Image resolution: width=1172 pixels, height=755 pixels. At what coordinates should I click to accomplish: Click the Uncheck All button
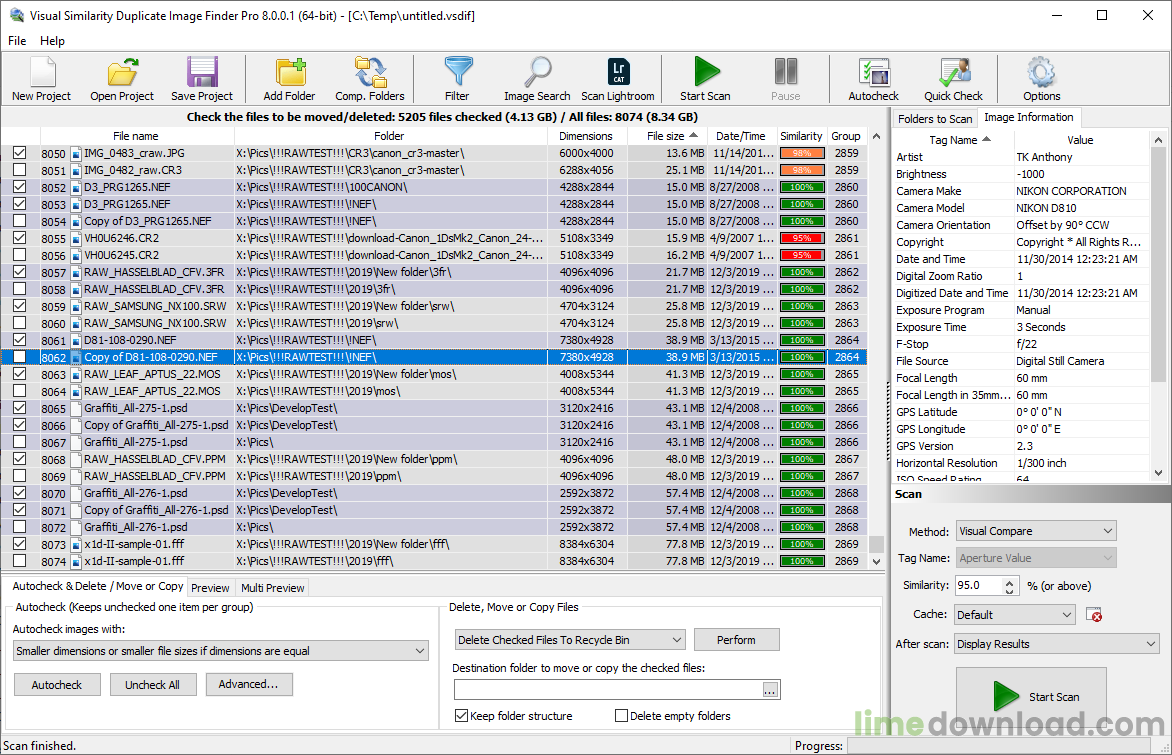click(152, 685)
